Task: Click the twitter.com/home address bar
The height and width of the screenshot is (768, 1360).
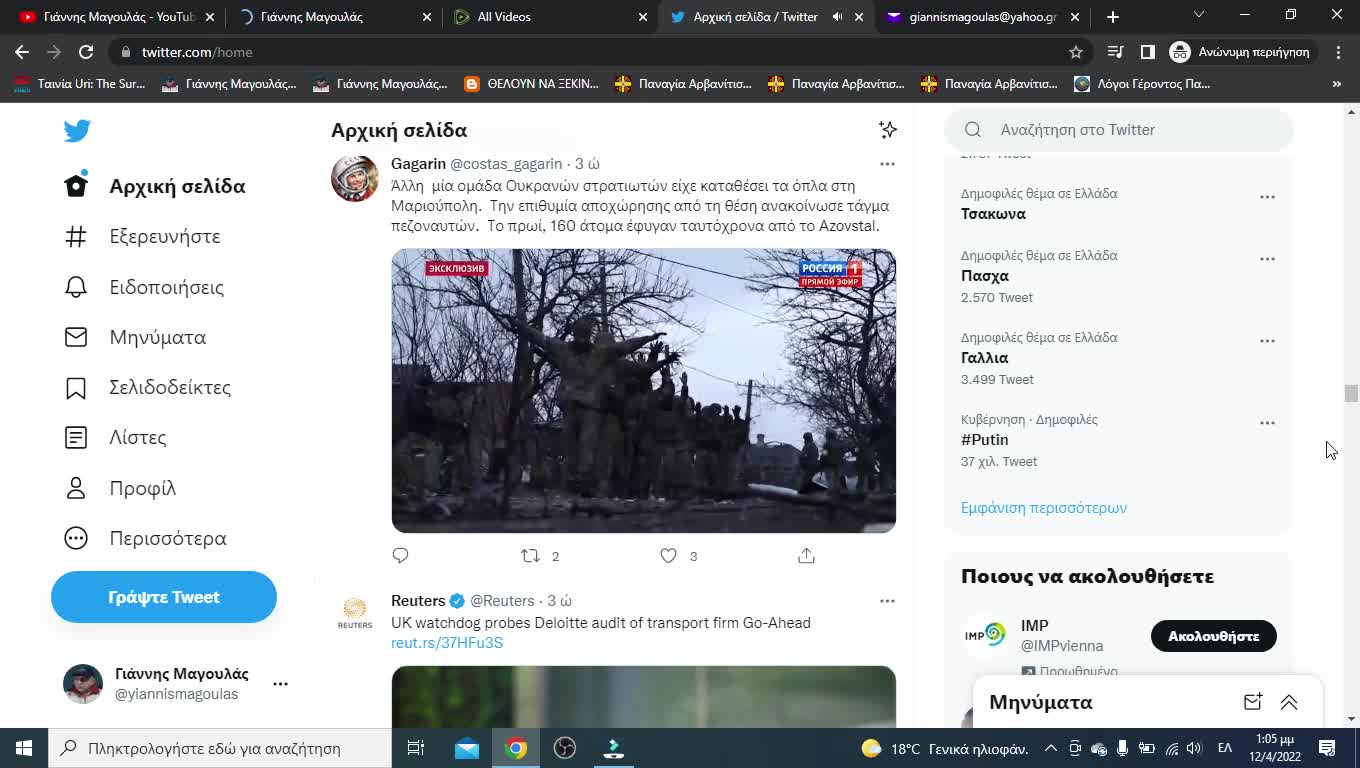Action: coord(600,52)
